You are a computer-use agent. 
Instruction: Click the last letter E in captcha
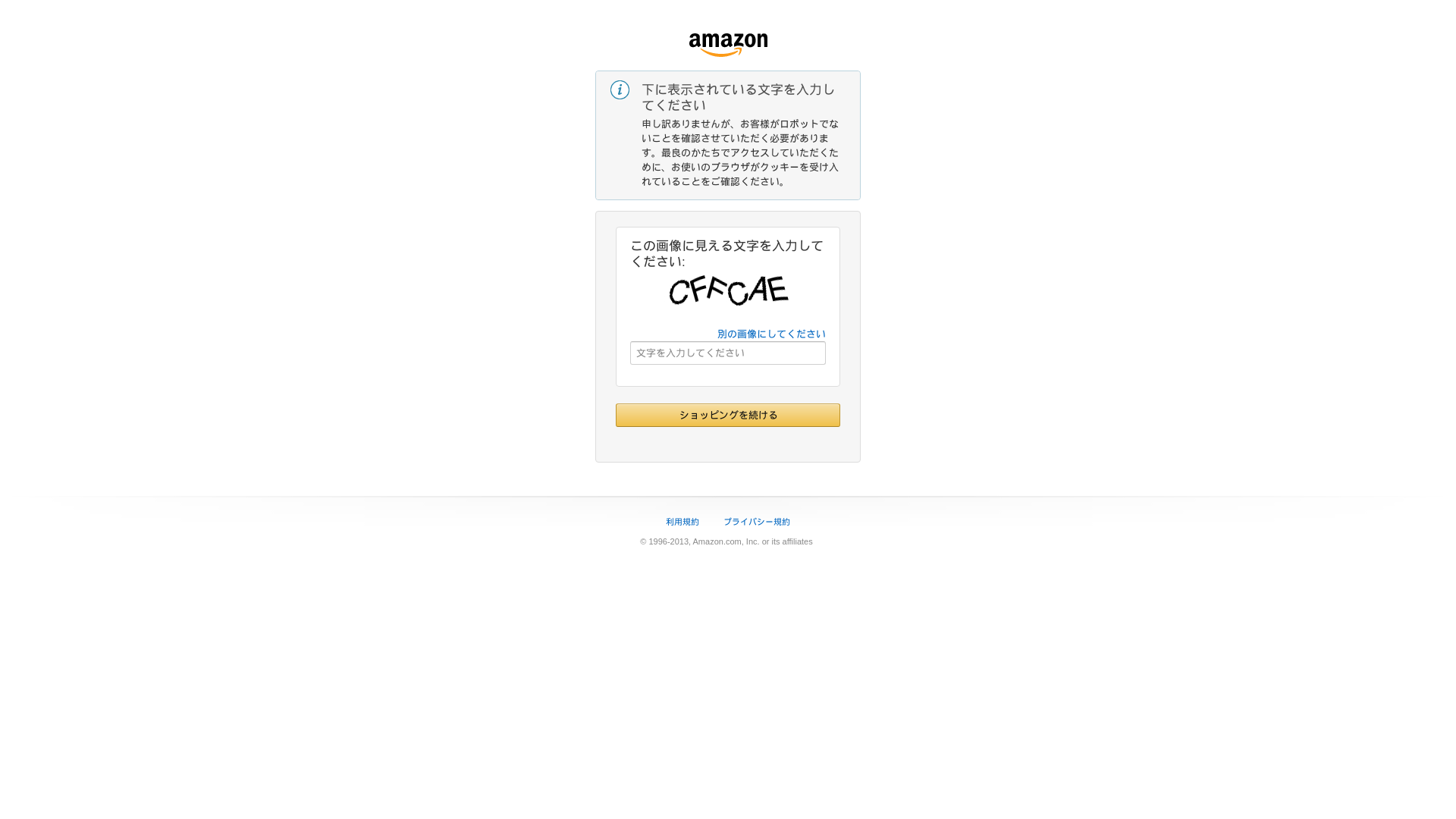pos(777,289)
